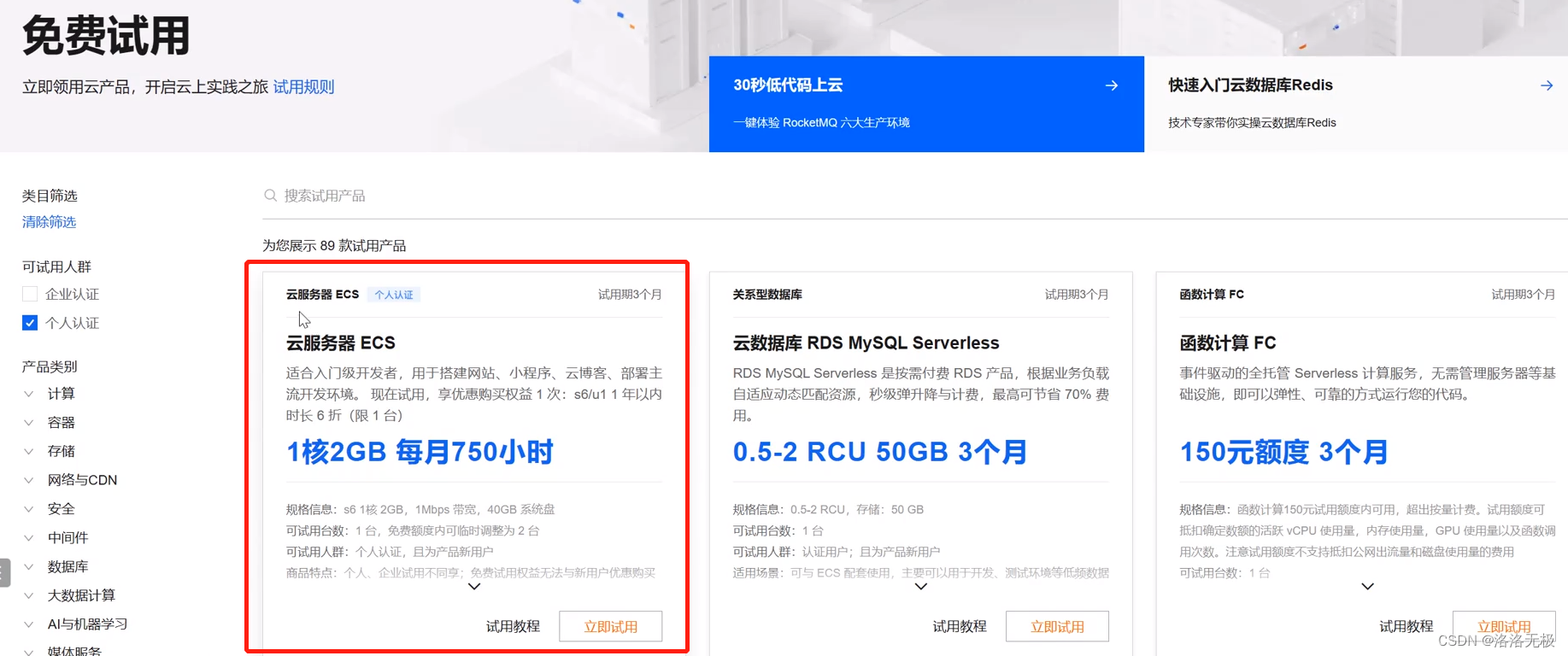Select the 中间件 category label
Viewport: 1568px width, 656px height.
pyautogui.click(x=68, y=538)
